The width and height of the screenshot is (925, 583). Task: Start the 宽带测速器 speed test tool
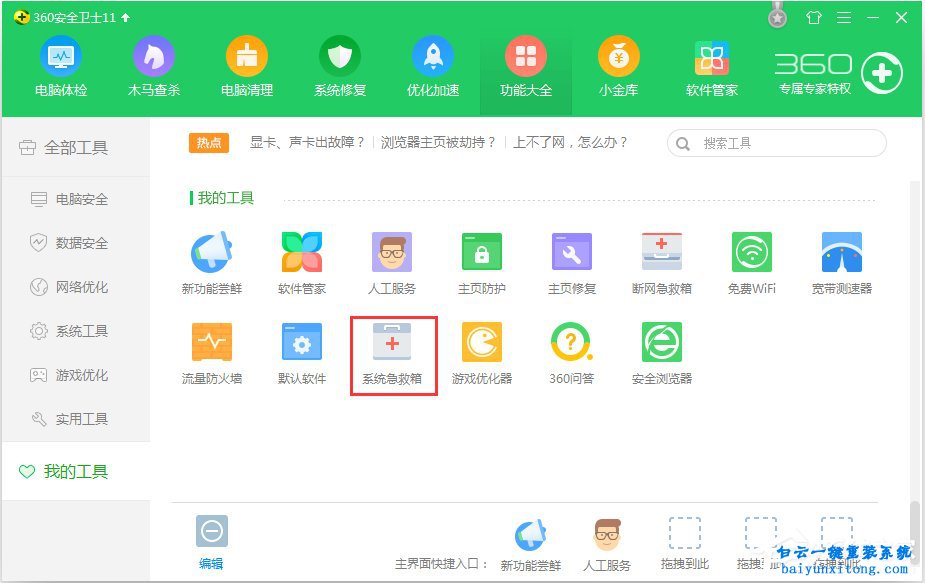tap(841, 258)
